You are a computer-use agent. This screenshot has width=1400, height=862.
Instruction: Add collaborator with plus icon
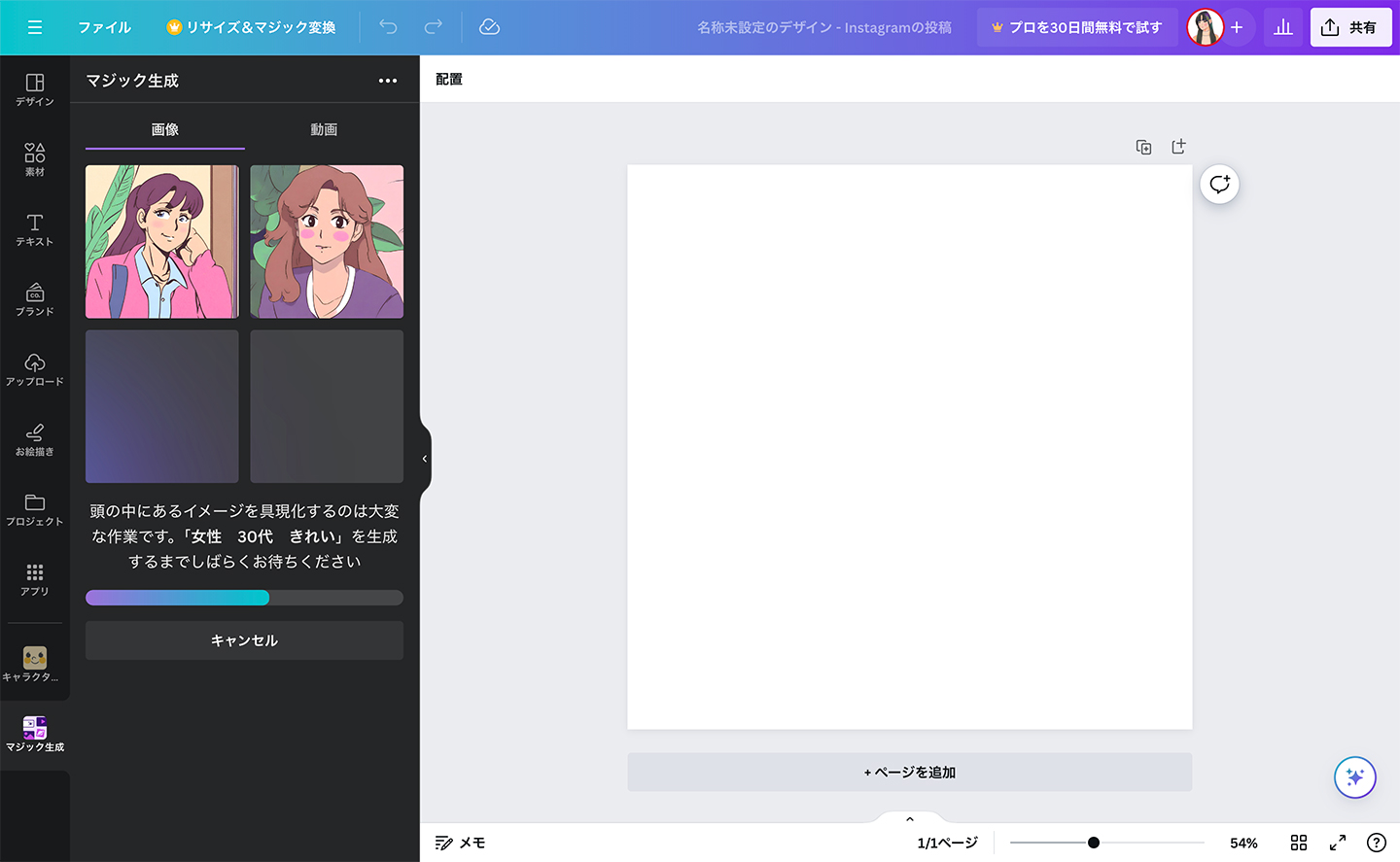(x=1237, y=27)
